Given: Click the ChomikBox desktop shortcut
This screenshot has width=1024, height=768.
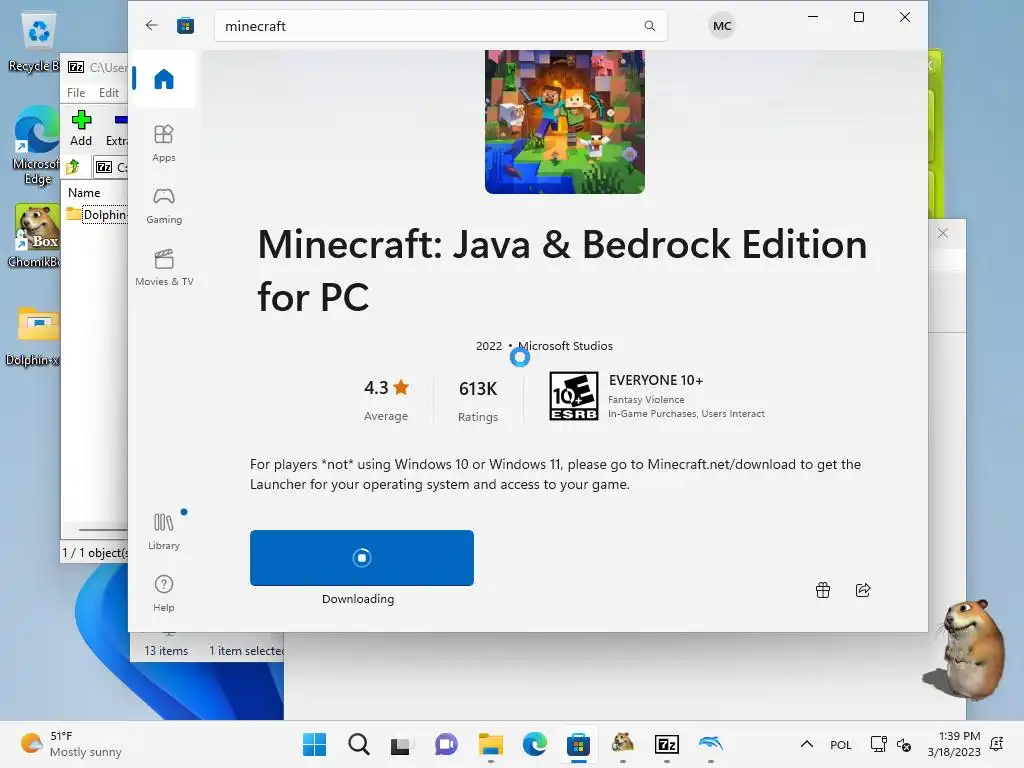Looking at the screenshot, I should click(x=36, y=236).
